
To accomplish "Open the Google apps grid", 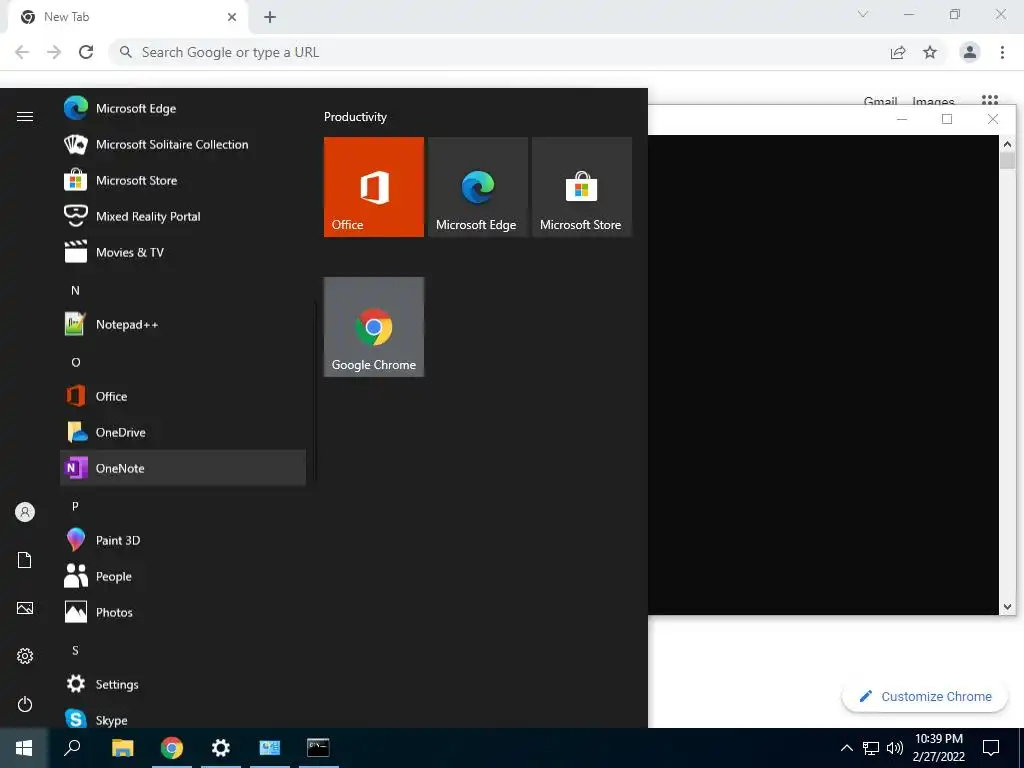I will tap(990, 100).
